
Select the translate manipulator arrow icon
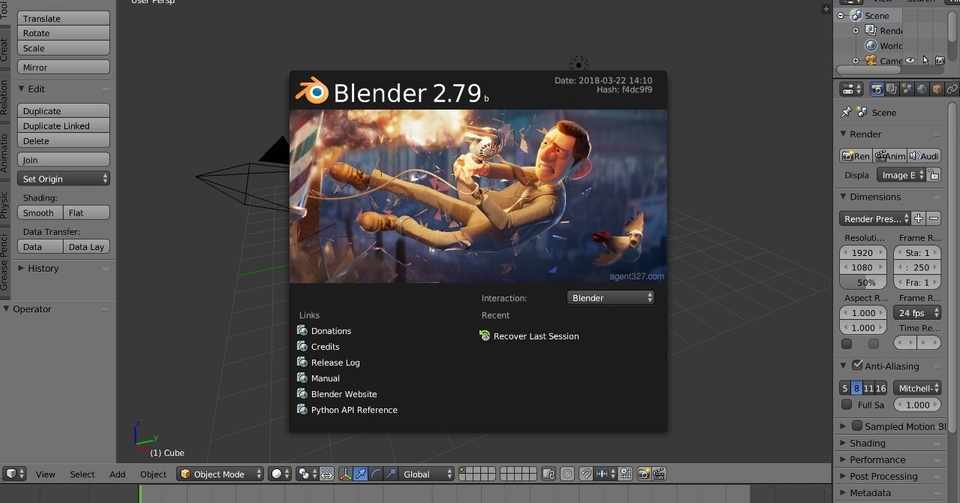click(x=361, y=474)
